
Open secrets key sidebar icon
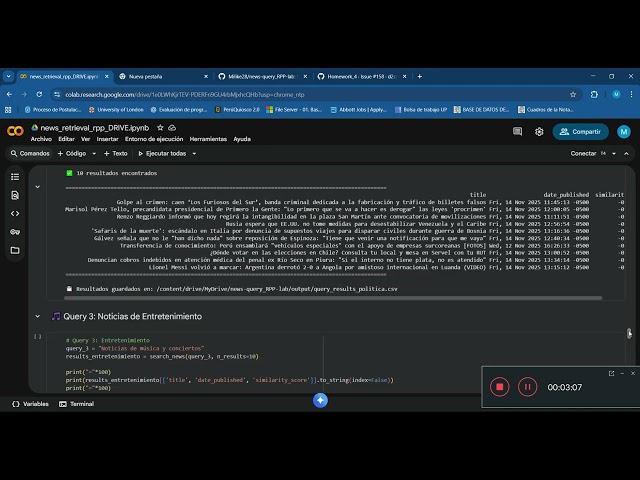[15, 232]
